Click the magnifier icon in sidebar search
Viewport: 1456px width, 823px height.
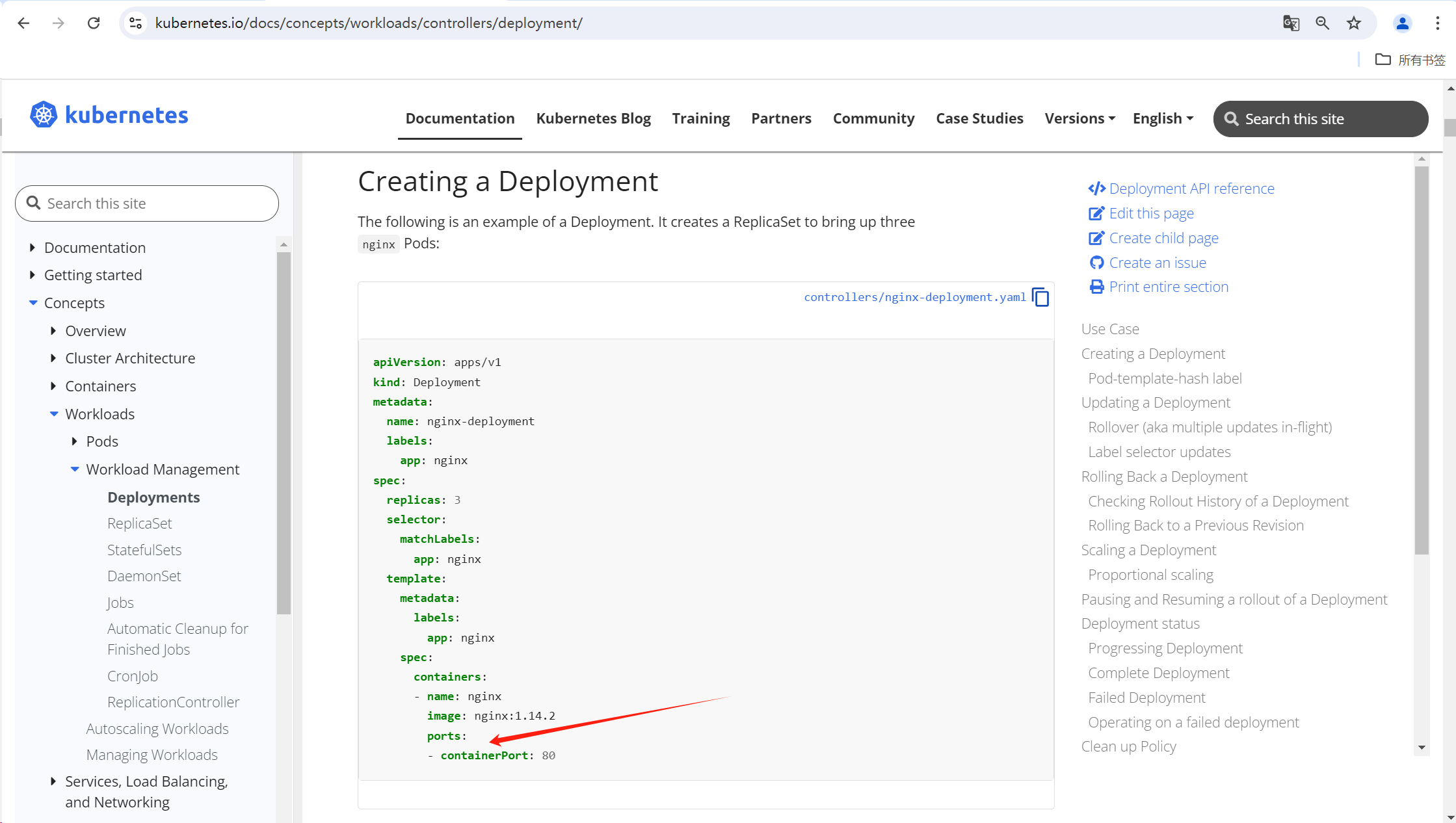[x=33, y=203]
